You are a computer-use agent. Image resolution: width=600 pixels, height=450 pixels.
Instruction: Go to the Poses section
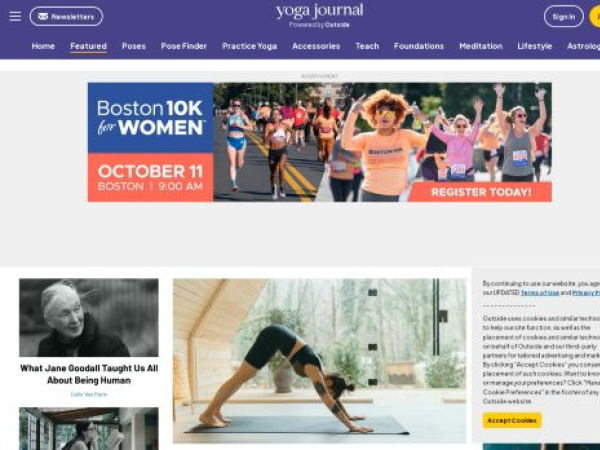coord(134,46)
